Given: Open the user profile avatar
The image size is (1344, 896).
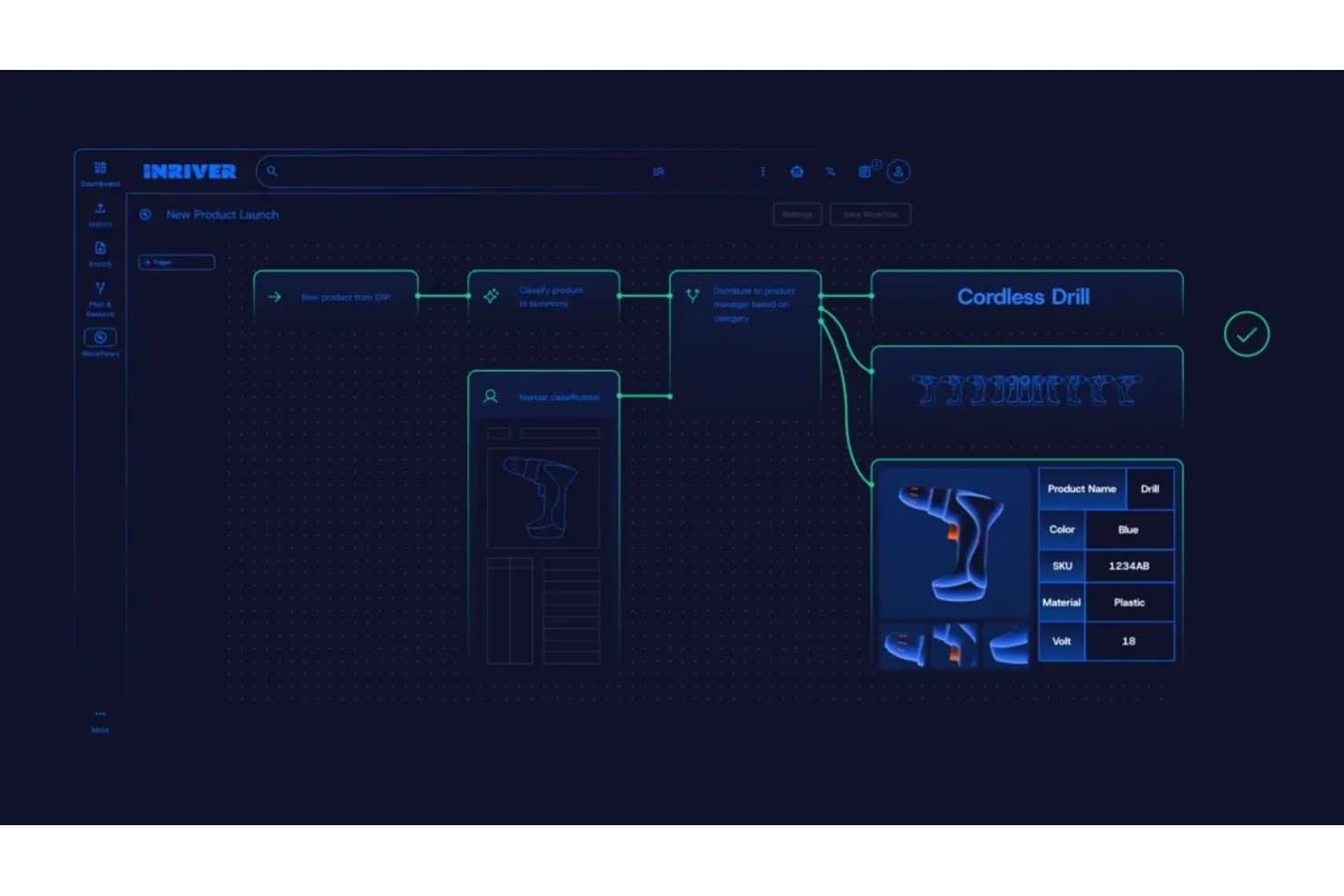Looking at the screenshot, I should [898, 171].
